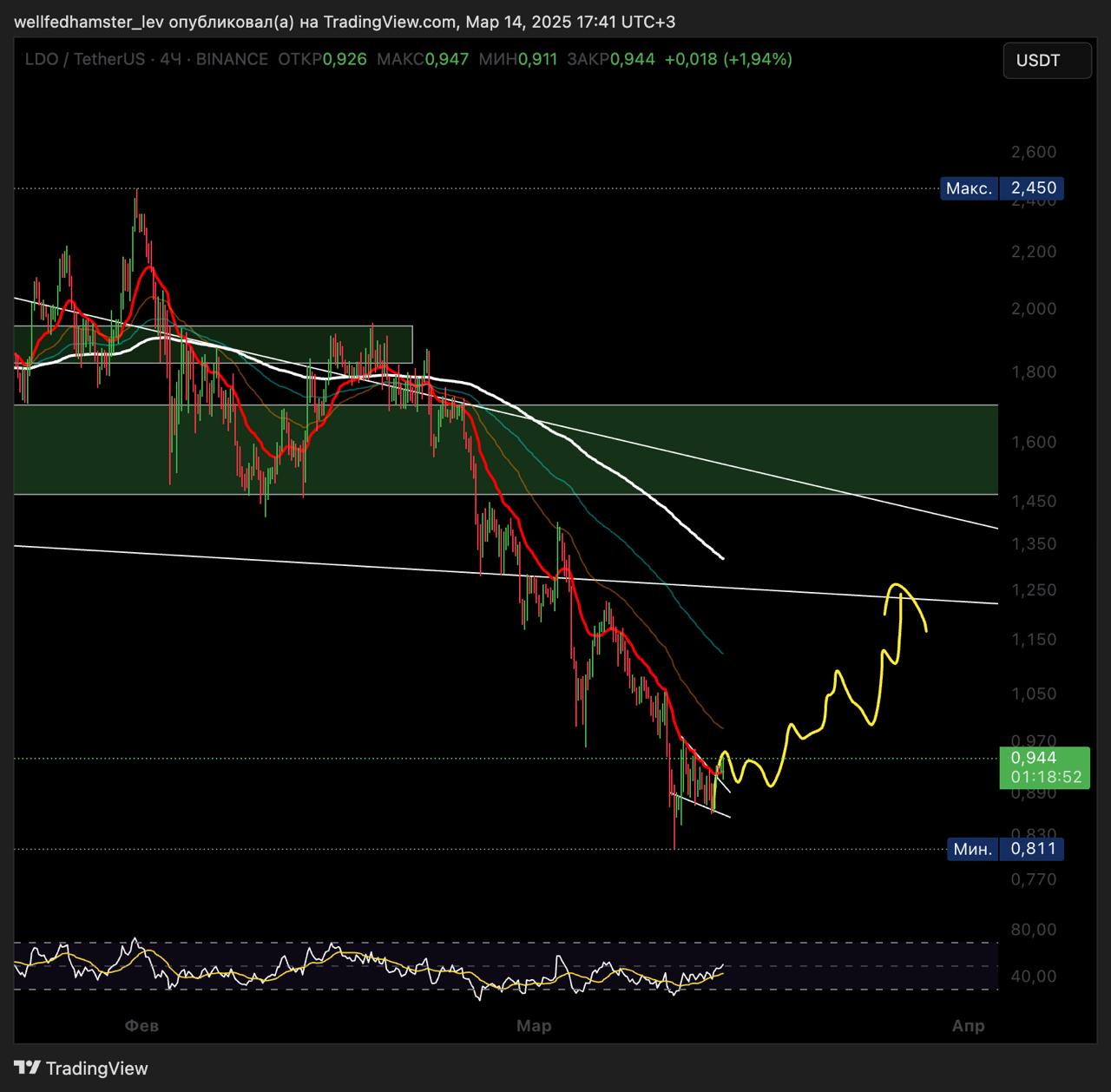Click the 1,800 price axis label
Screen dimensions: 1111x1092
[1034, 372]
